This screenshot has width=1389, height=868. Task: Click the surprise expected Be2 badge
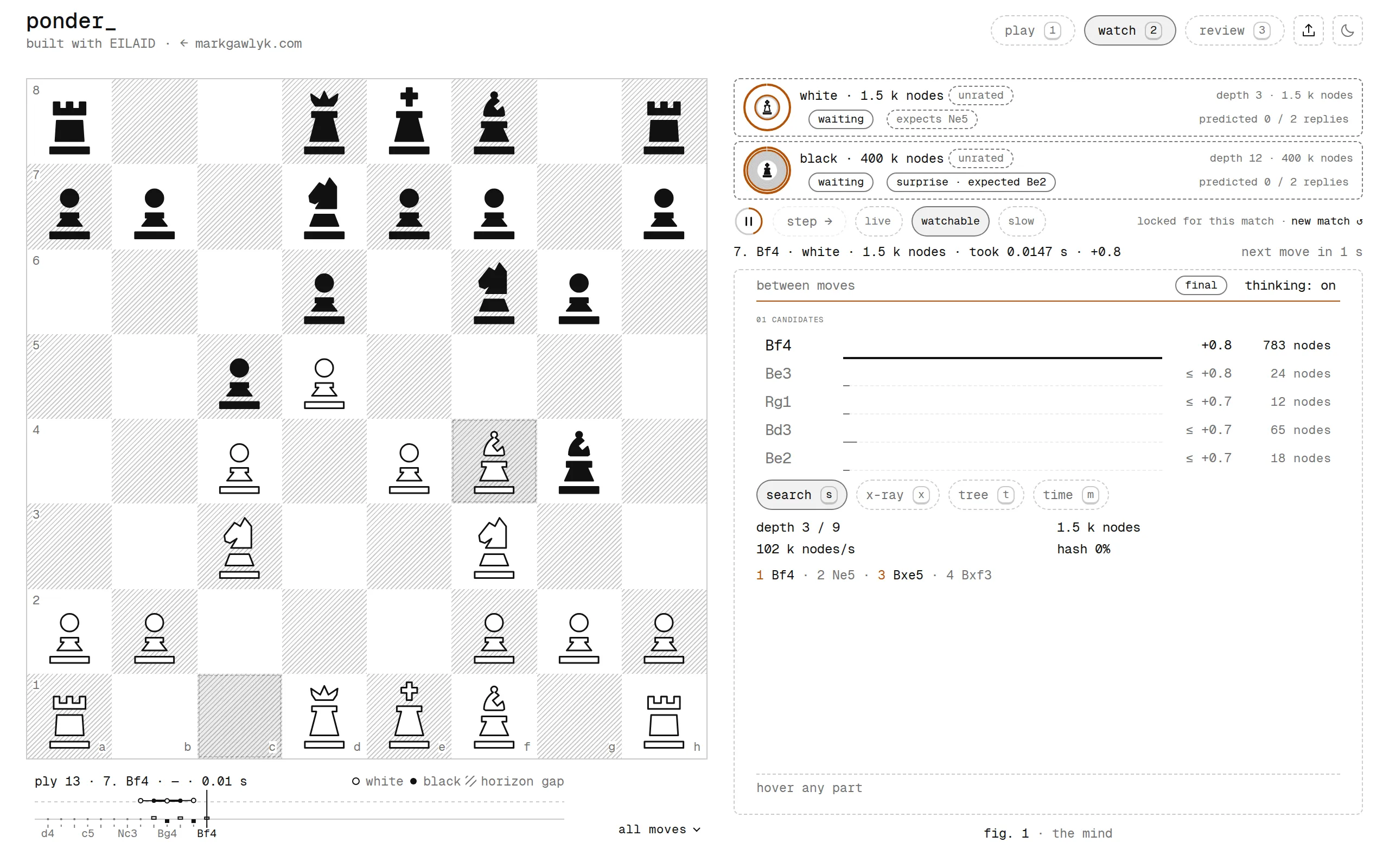[971, 182]
